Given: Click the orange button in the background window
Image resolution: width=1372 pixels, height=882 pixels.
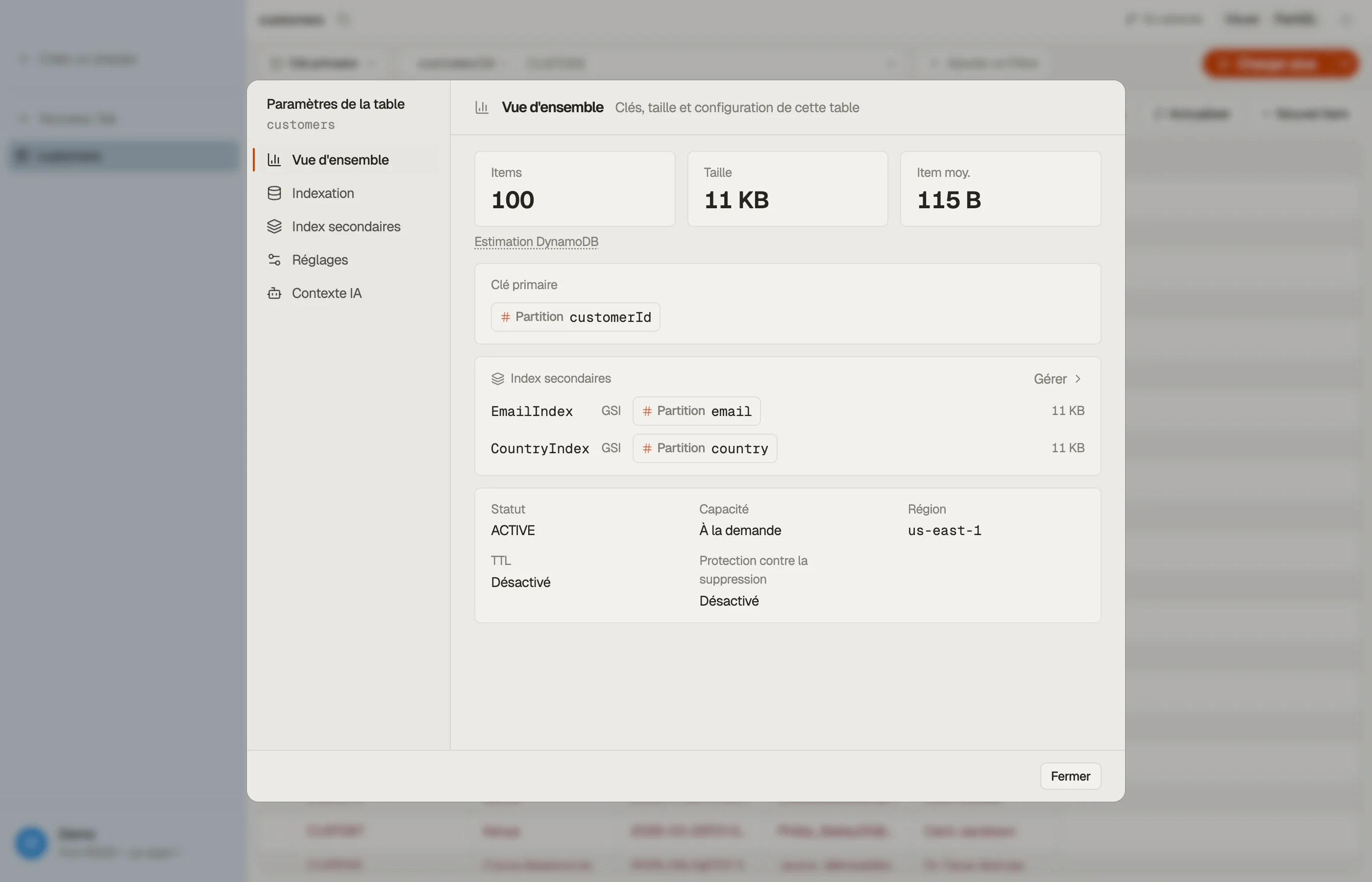Looking at the screenshot, I should coord(1280,64).
